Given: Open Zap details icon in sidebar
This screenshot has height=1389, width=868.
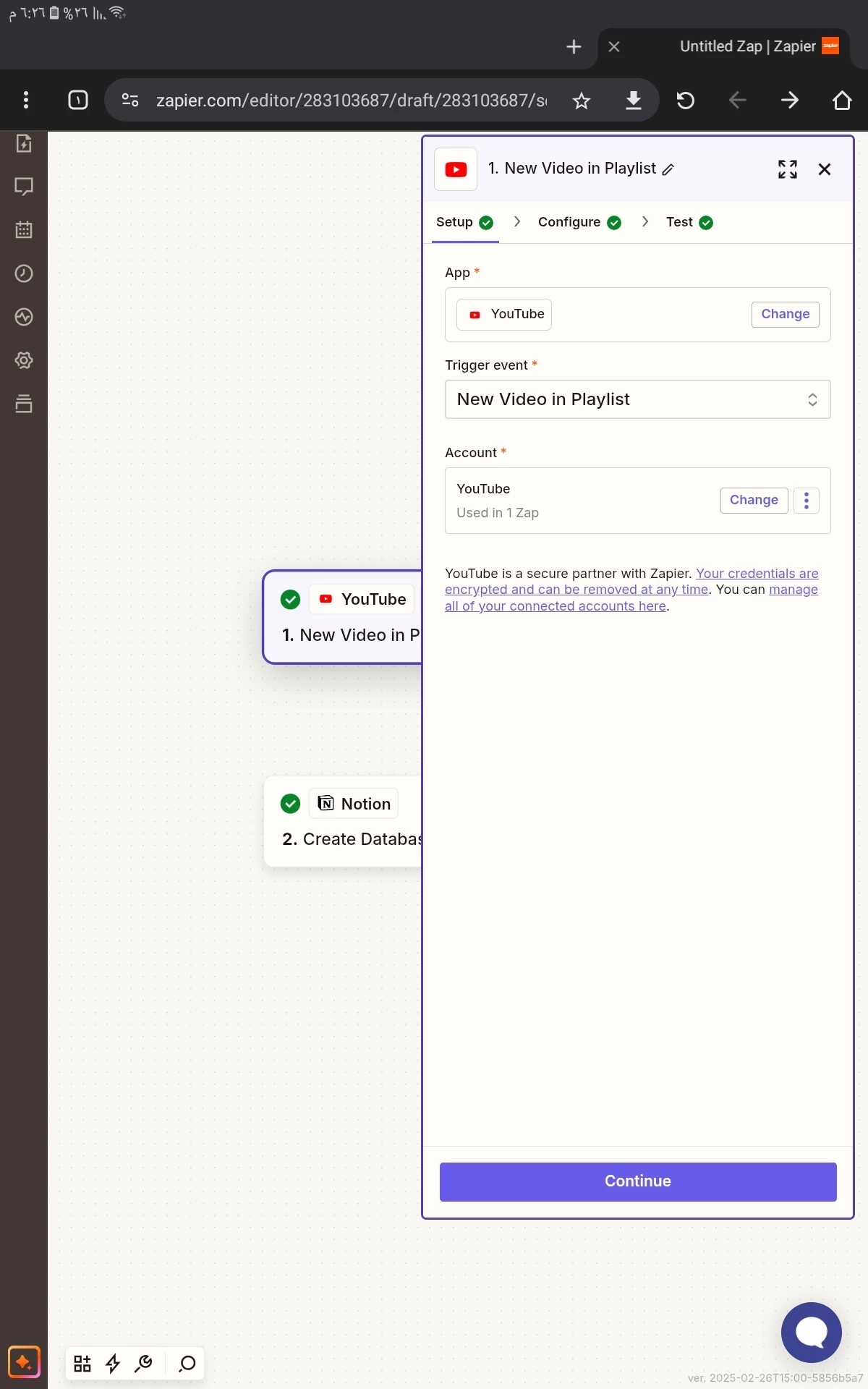Looking at the screenshot, I should pyautogui.click(x=24, y=143).
